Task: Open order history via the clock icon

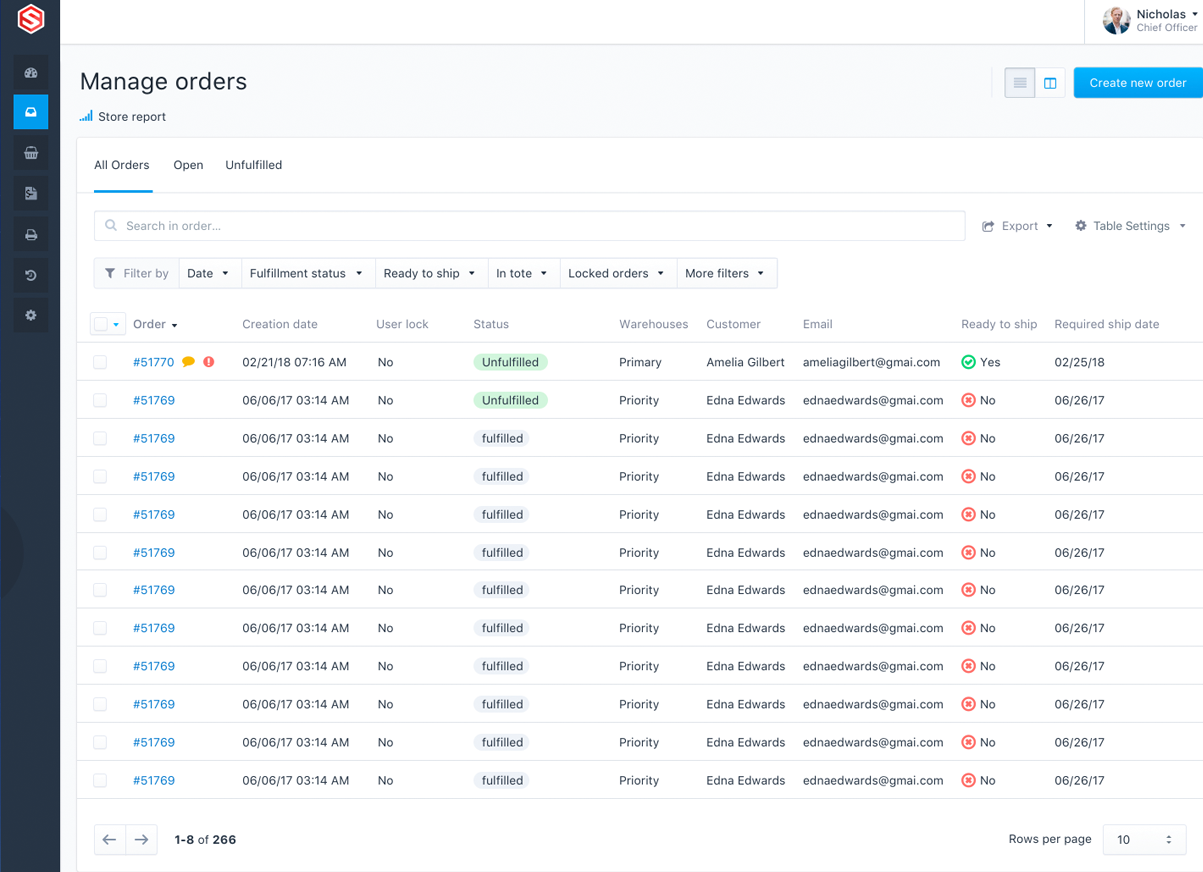Action: pyautogui.click(x=30, y=274)
